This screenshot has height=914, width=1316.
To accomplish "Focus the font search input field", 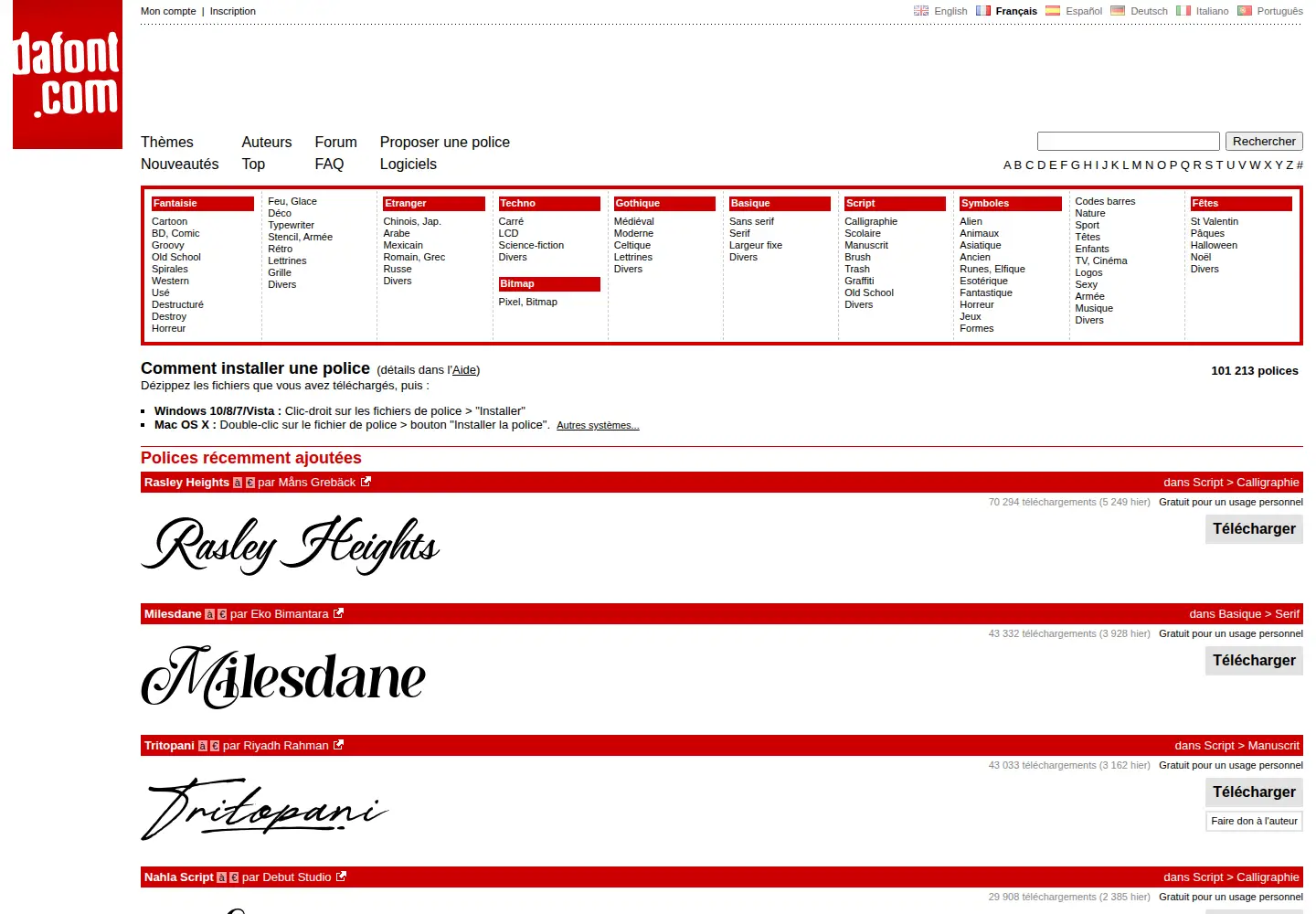I will tap(1129, 141).
